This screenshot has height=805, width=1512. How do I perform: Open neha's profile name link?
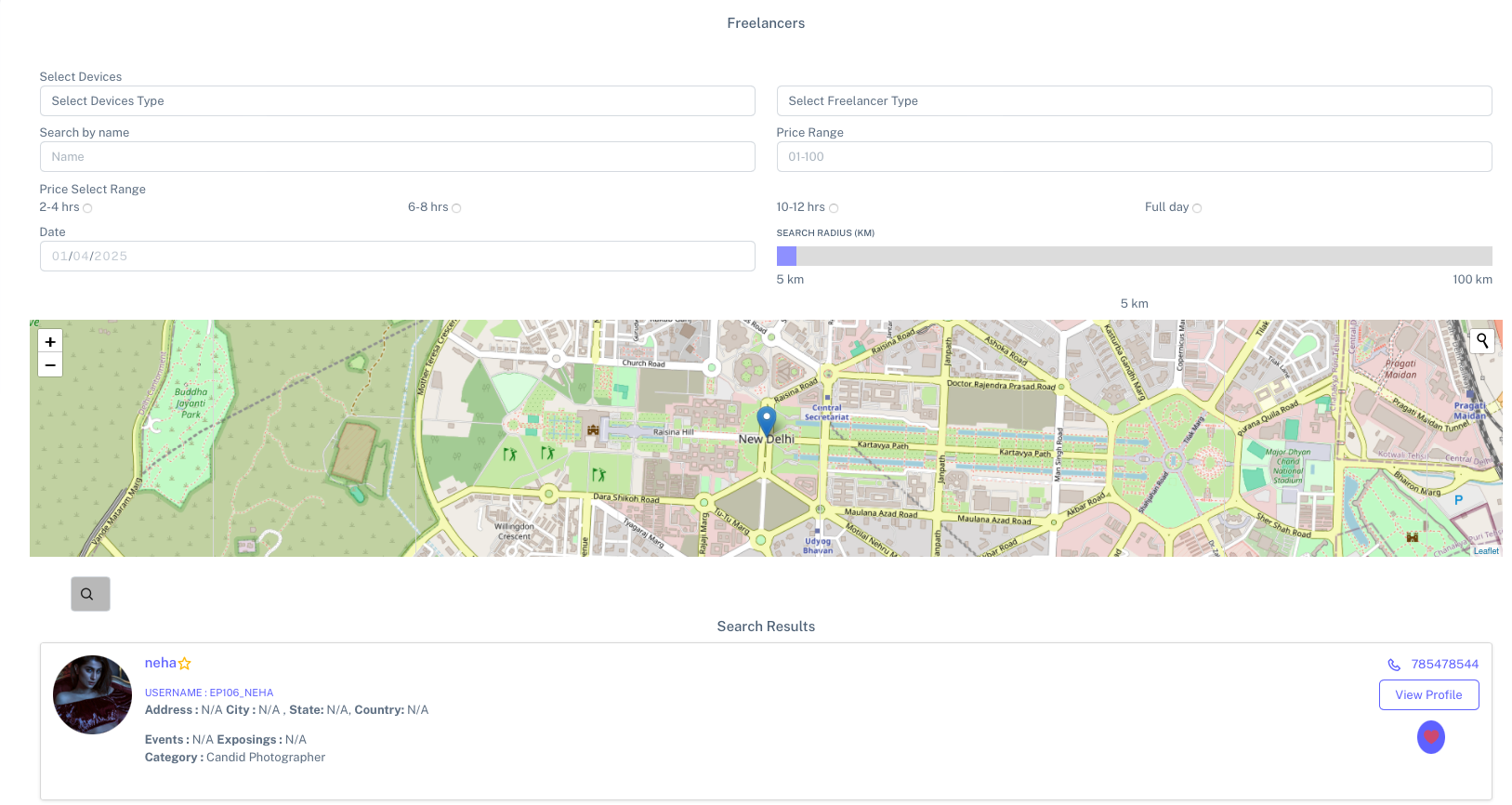click(161, 663)
